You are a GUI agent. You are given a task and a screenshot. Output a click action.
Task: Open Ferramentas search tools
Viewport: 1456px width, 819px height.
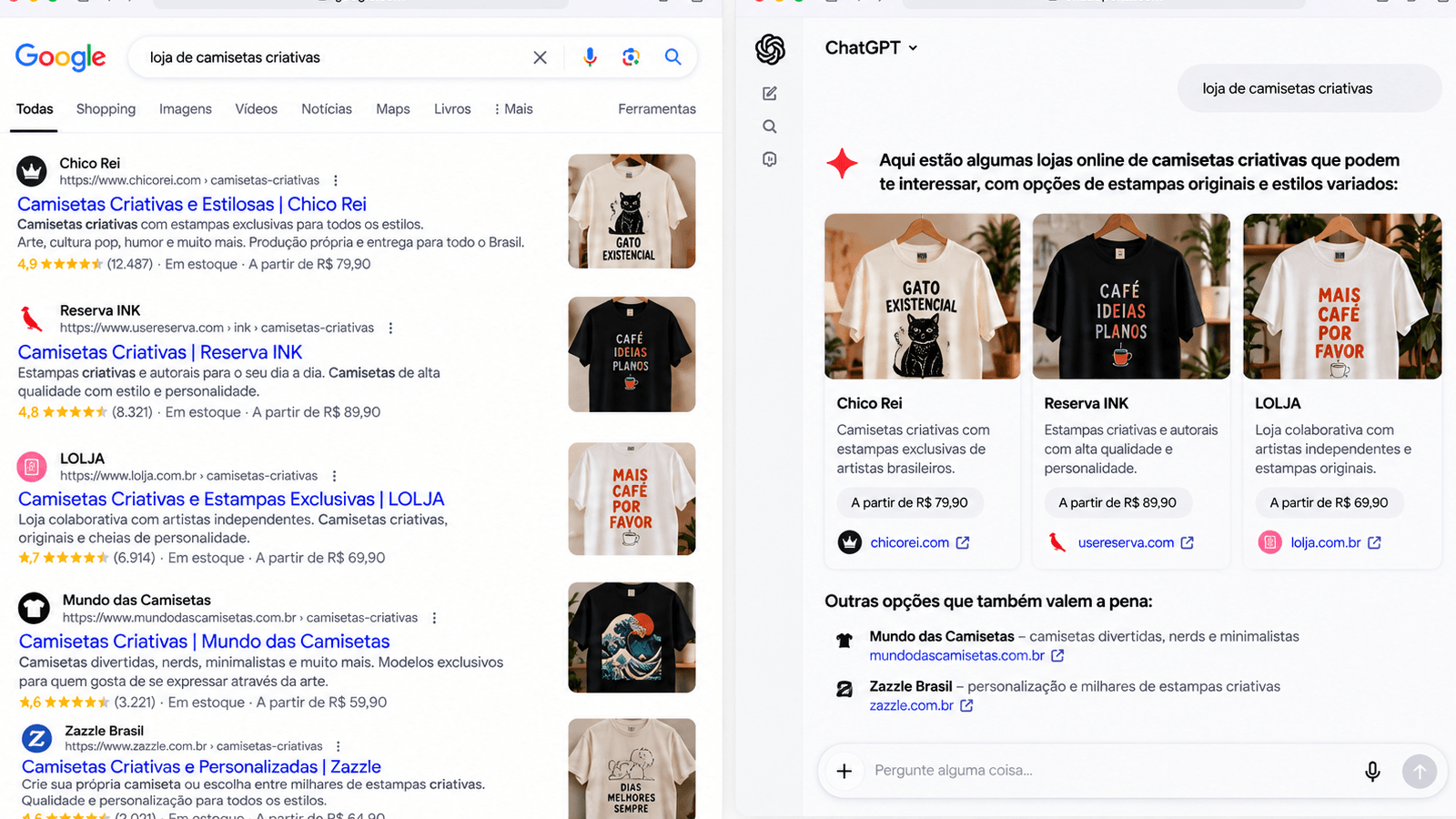pos(657,109)
